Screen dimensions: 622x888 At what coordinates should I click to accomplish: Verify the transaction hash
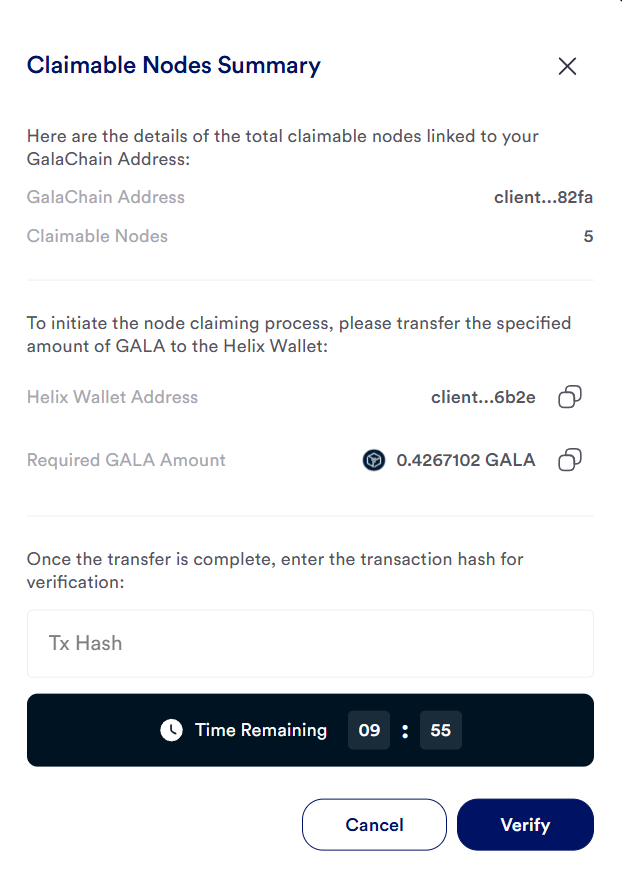pyautogui.click(x=525, y=825)
